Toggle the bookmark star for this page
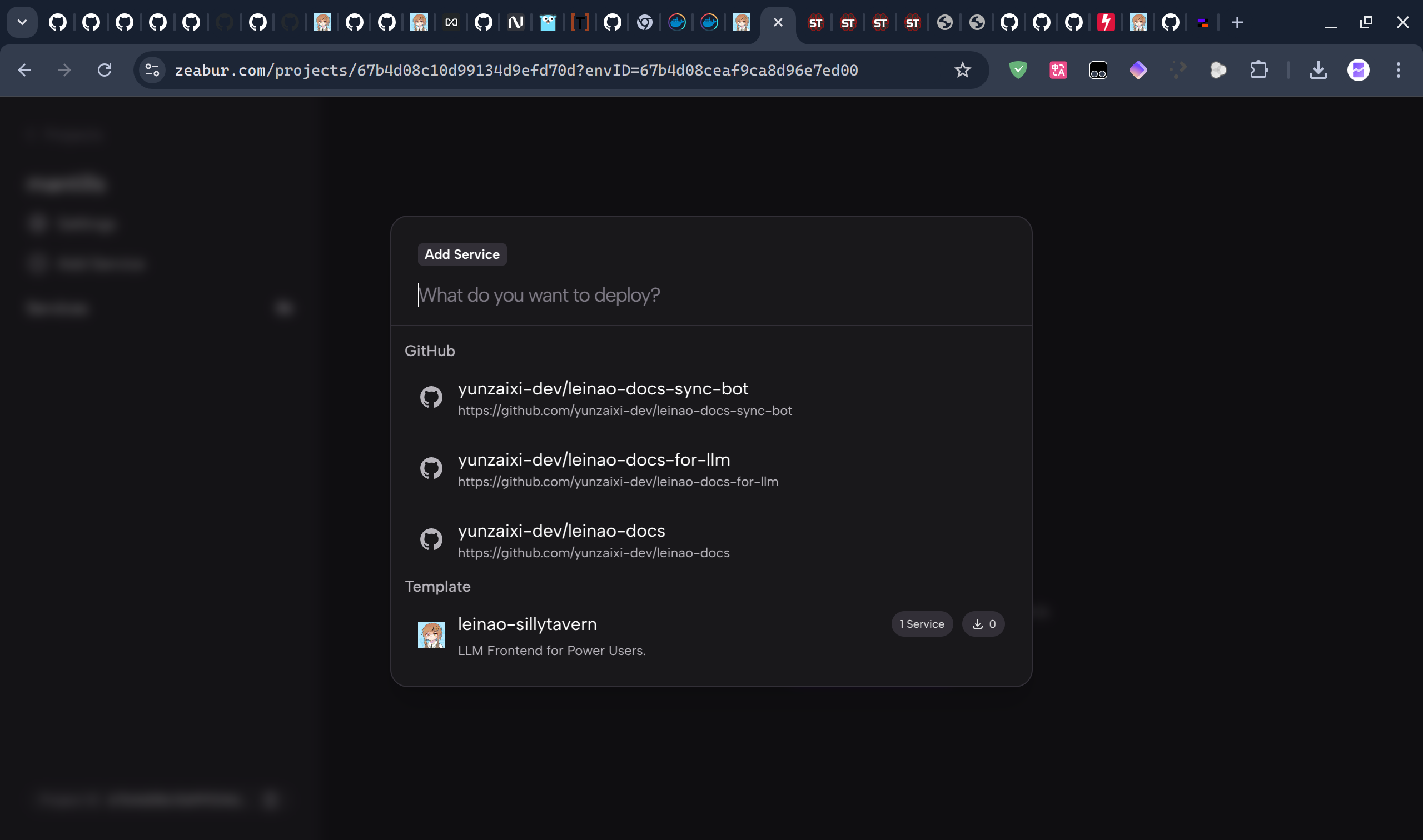 [x=962, y=70]
